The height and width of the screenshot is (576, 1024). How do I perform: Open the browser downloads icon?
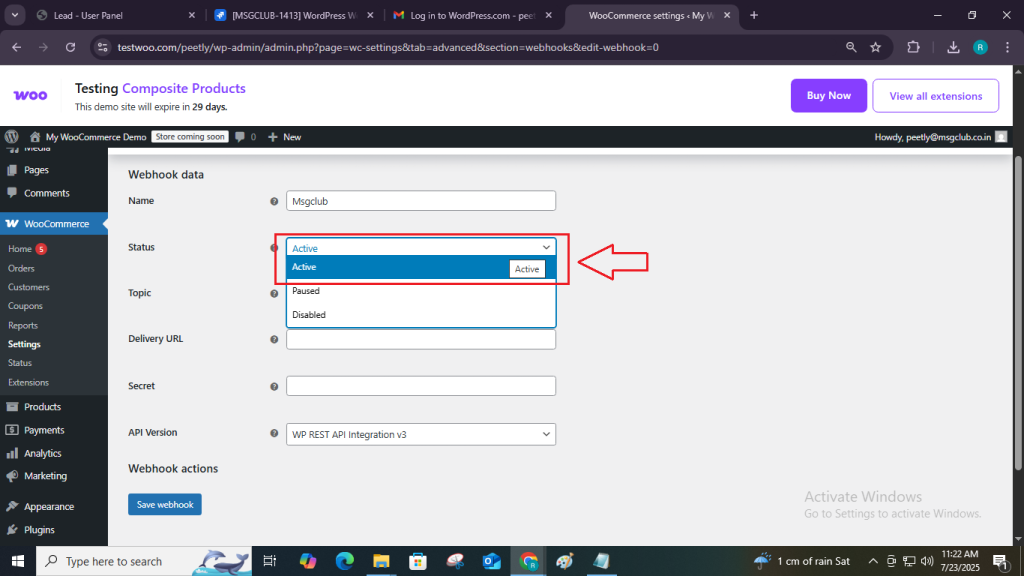click(953, 47)
